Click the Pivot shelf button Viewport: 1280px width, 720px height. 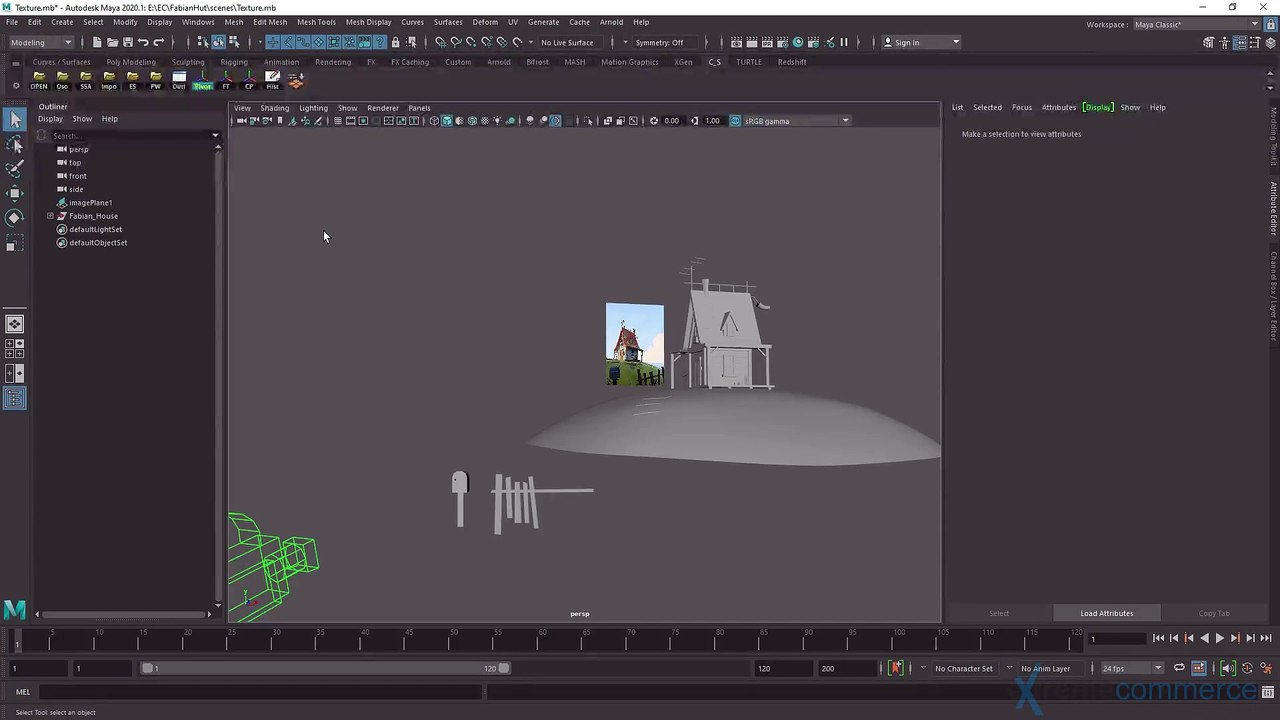click(x=203, y=80)
